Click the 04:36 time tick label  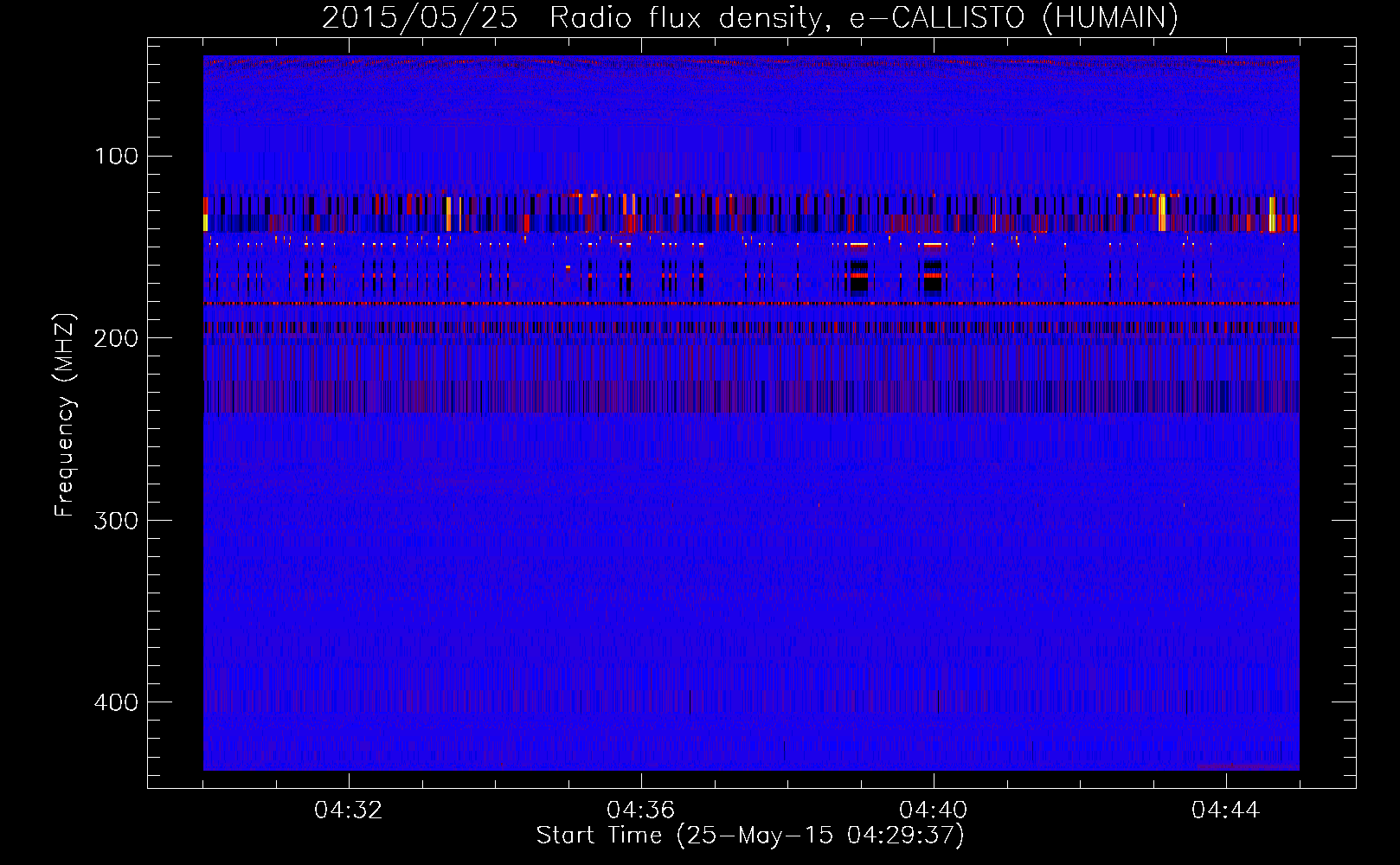(641, 811)
